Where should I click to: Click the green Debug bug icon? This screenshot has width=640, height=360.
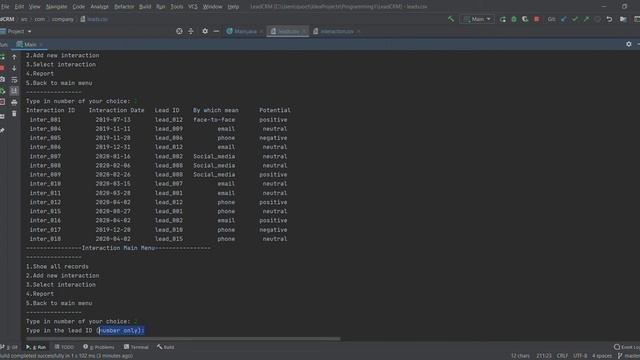[x=514, y=19]
